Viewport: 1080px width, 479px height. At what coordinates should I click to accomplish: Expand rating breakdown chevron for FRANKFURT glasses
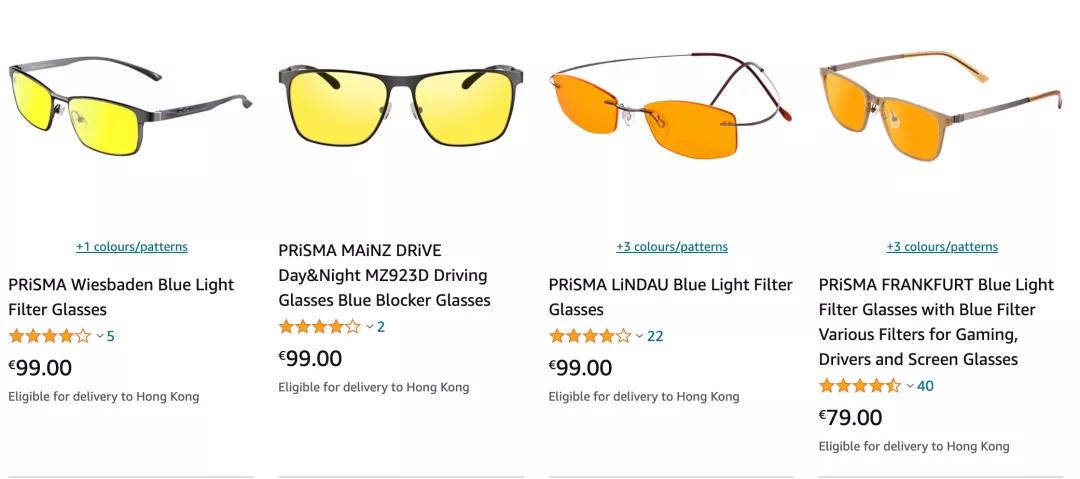click(910, 386)
